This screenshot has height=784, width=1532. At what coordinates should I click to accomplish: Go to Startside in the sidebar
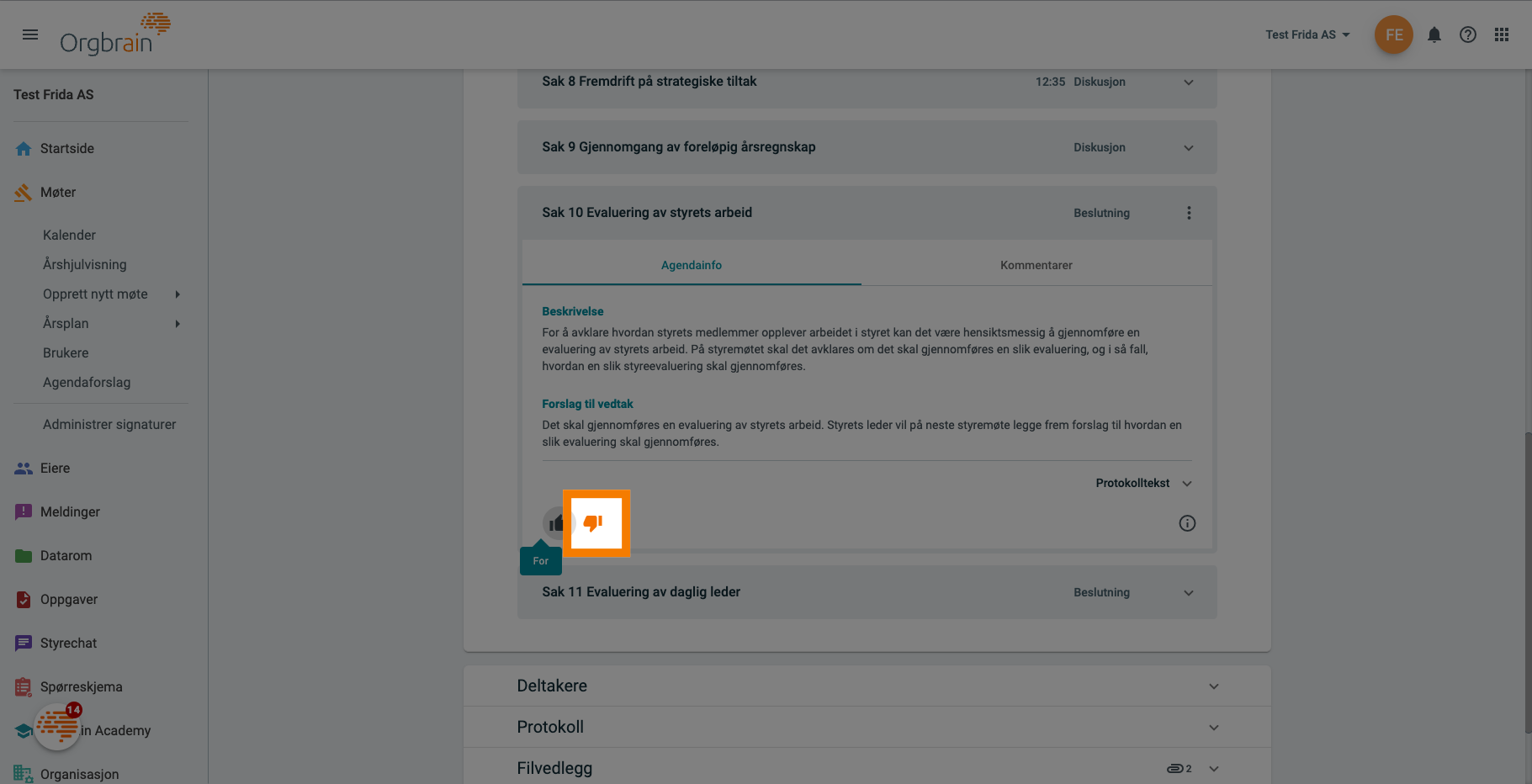(x=67, y=149)
